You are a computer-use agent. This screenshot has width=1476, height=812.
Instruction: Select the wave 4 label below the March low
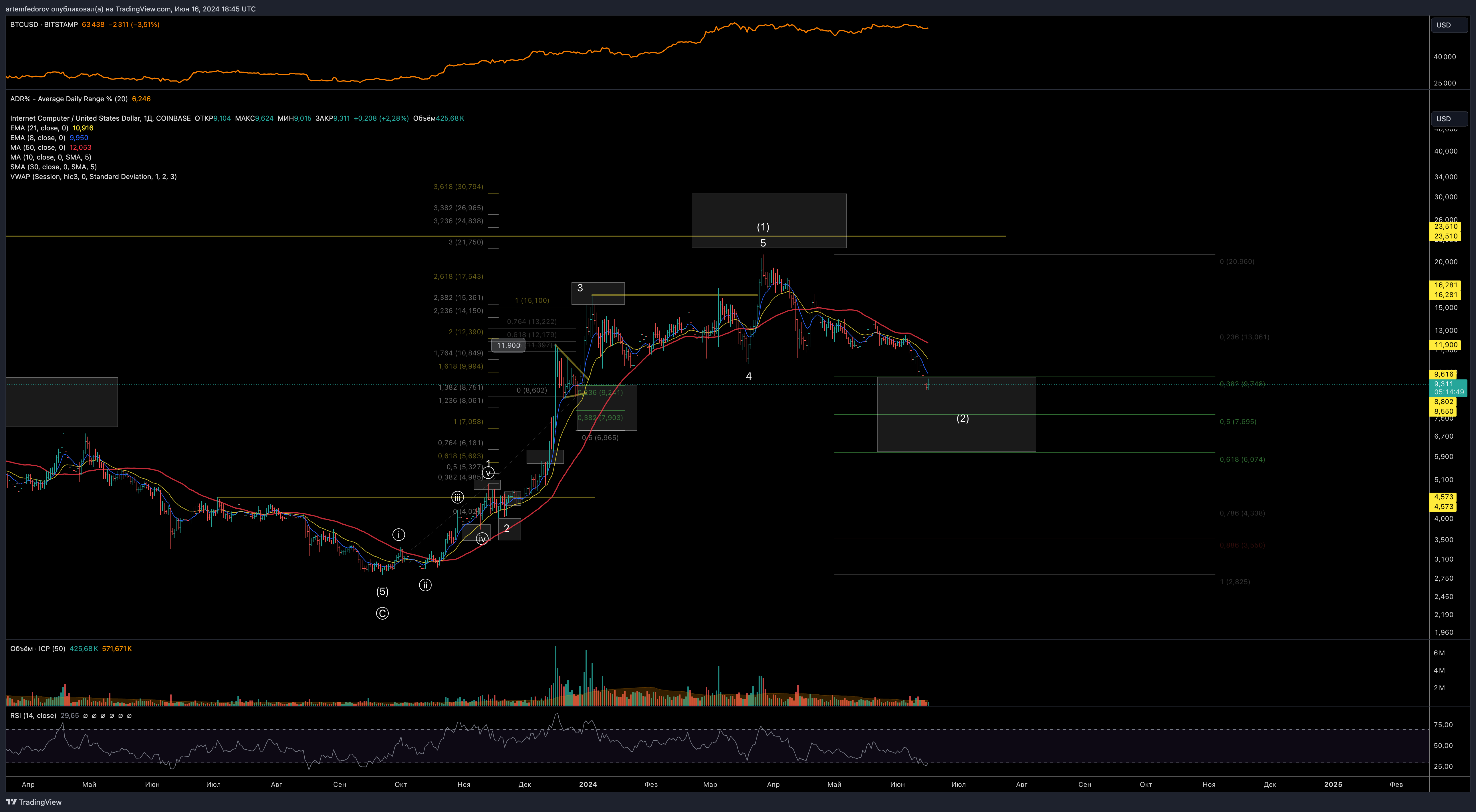point(748,376)
